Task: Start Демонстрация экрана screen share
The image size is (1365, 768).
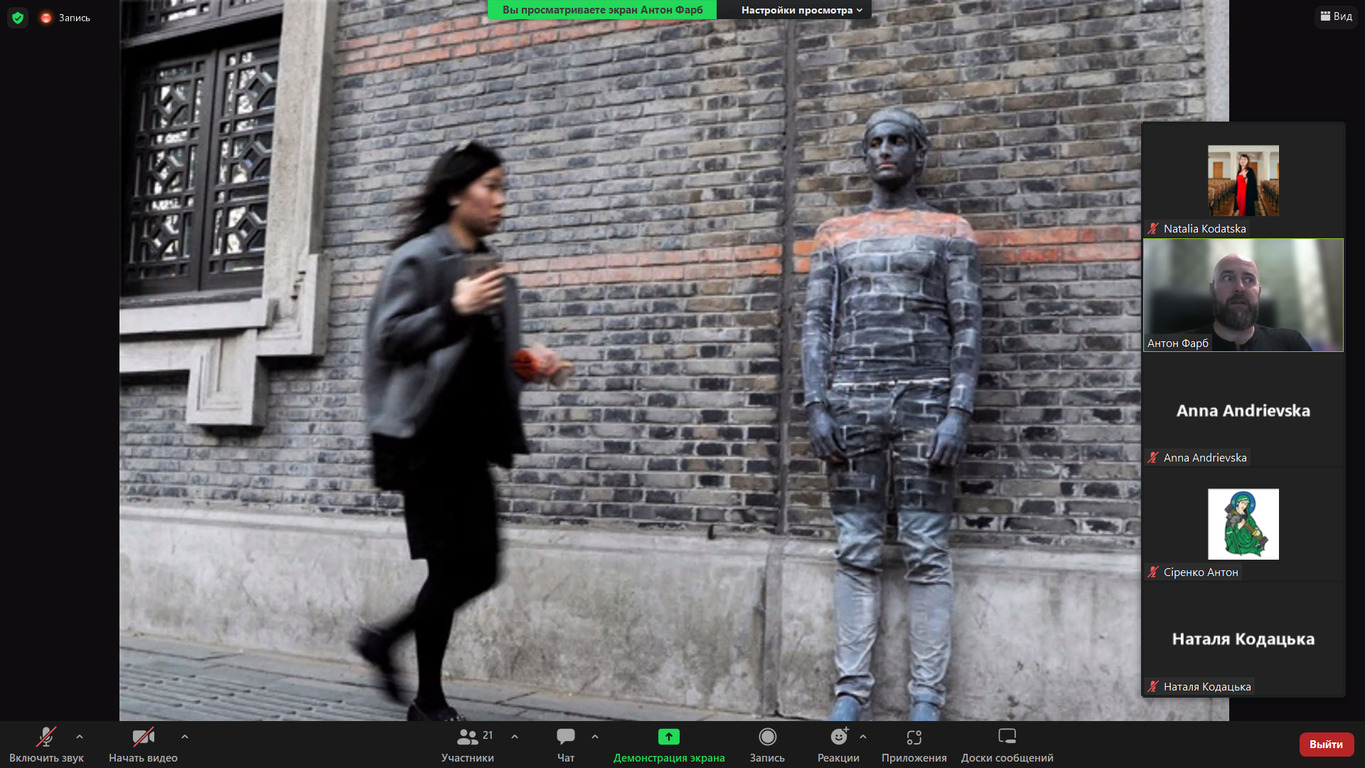Action: click(669, 745)
